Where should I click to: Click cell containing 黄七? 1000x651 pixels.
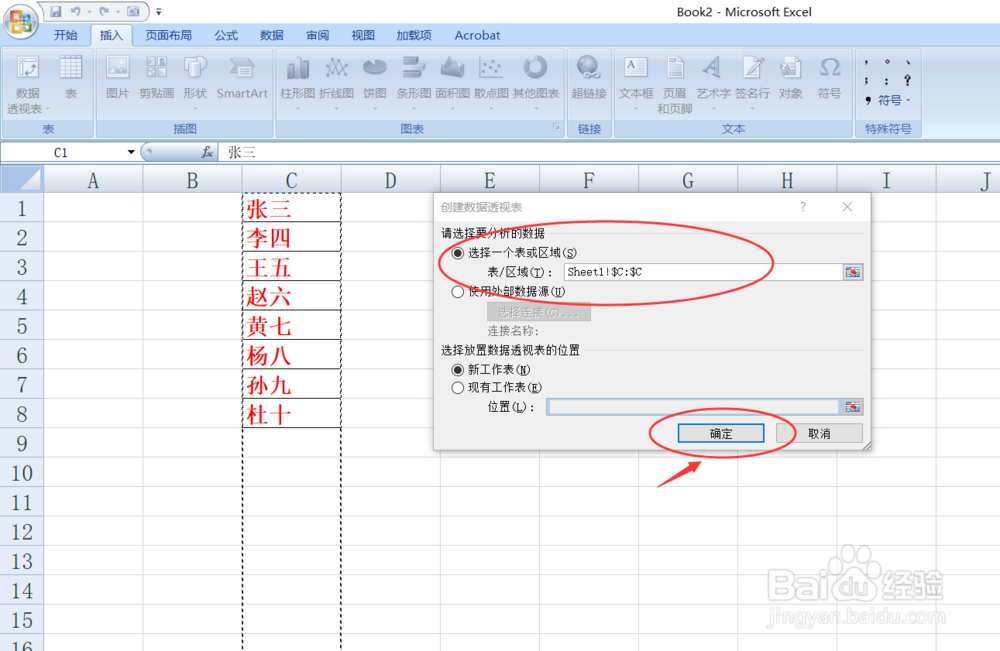tap(291, 325)
